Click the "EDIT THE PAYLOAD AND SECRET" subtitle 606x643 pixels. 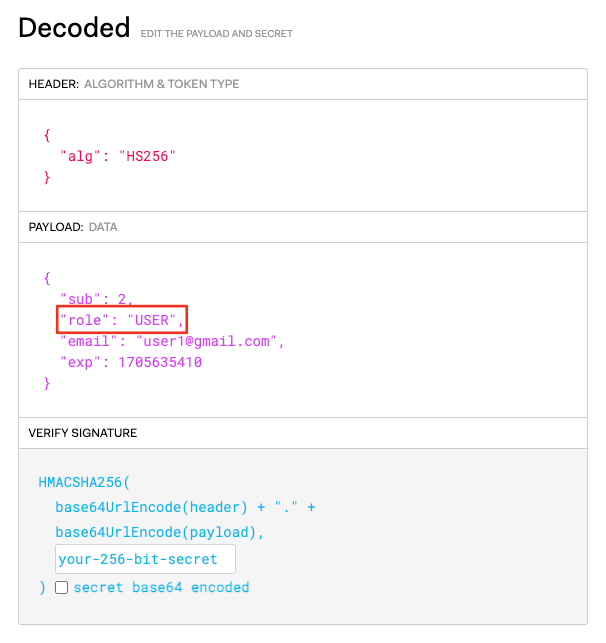click(x=216, y=34)
